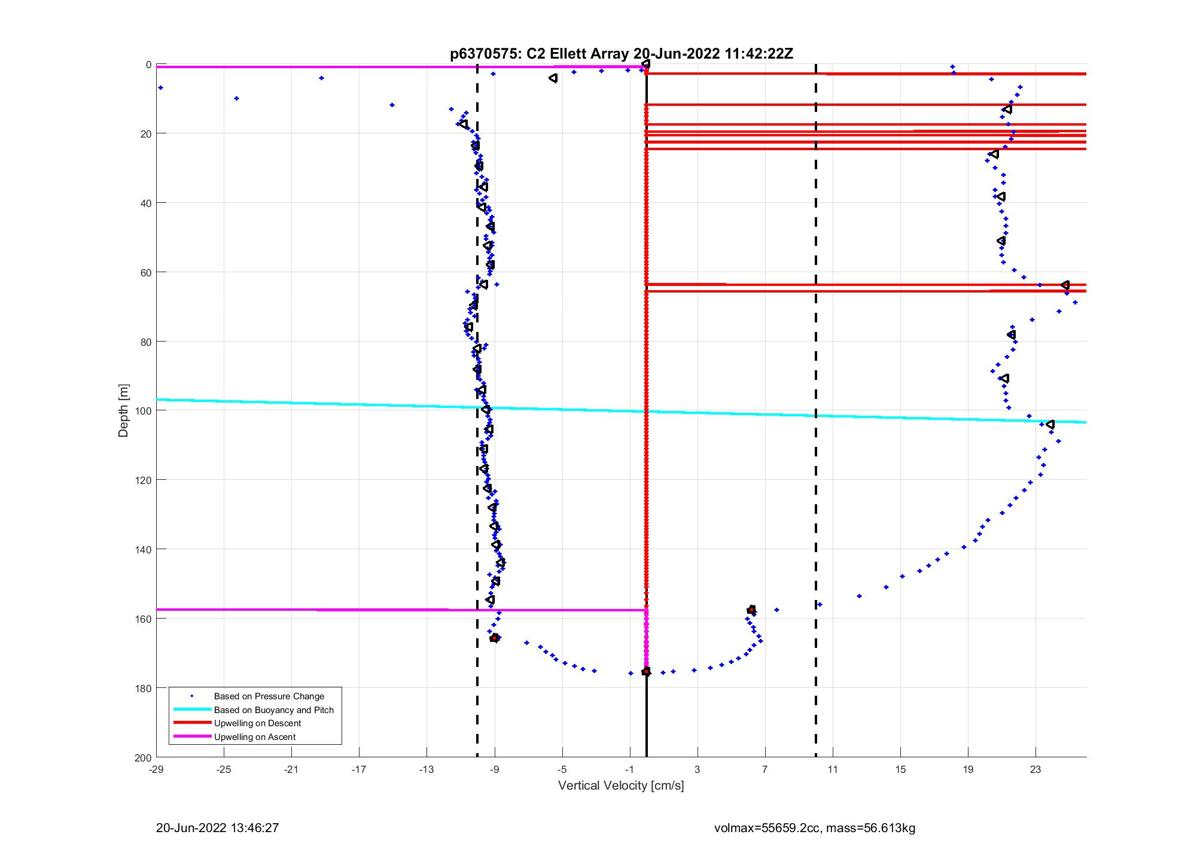Image resolution: width=1200 pixels, height=851 pixels.
Task: Click depth axis tick label 40
Action: click(x=146, y=203)
